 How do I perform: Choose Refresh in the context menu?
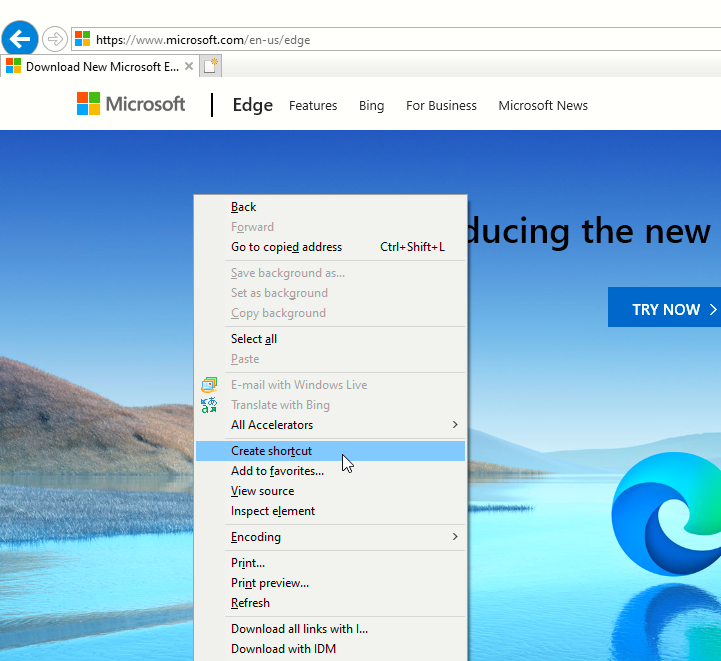[330, 603]
